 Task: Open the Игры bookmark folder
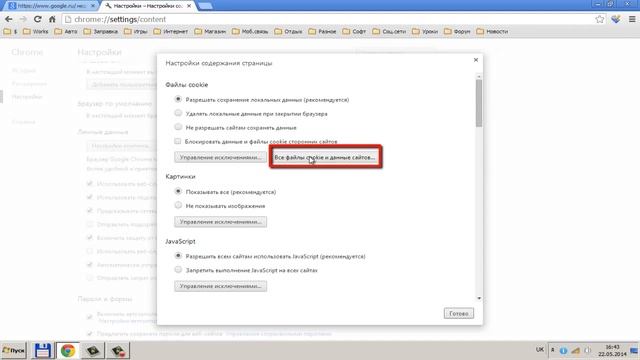tap(136, 31)
